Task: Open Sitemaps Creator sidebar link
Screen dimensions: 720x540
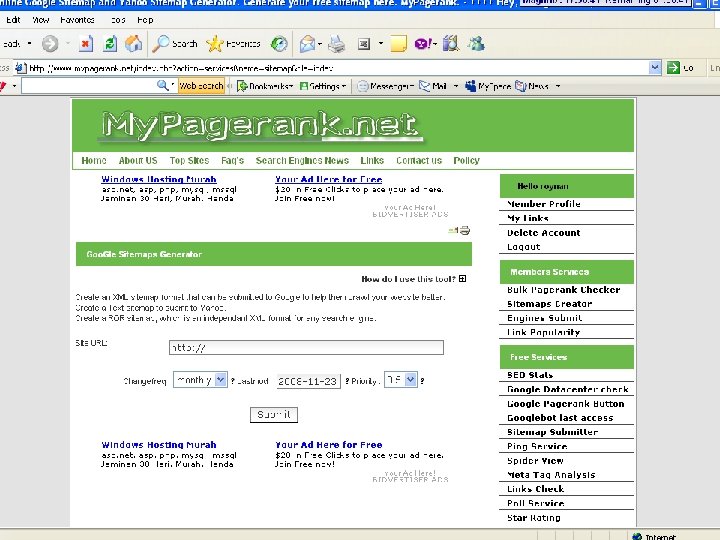Action: point(550,304)
